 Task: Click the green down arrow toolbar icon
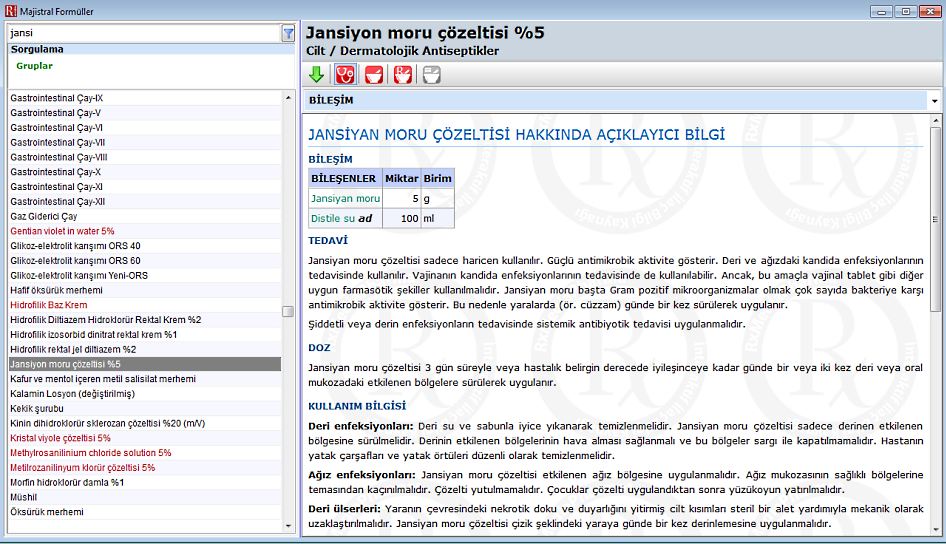coord(316,75)
